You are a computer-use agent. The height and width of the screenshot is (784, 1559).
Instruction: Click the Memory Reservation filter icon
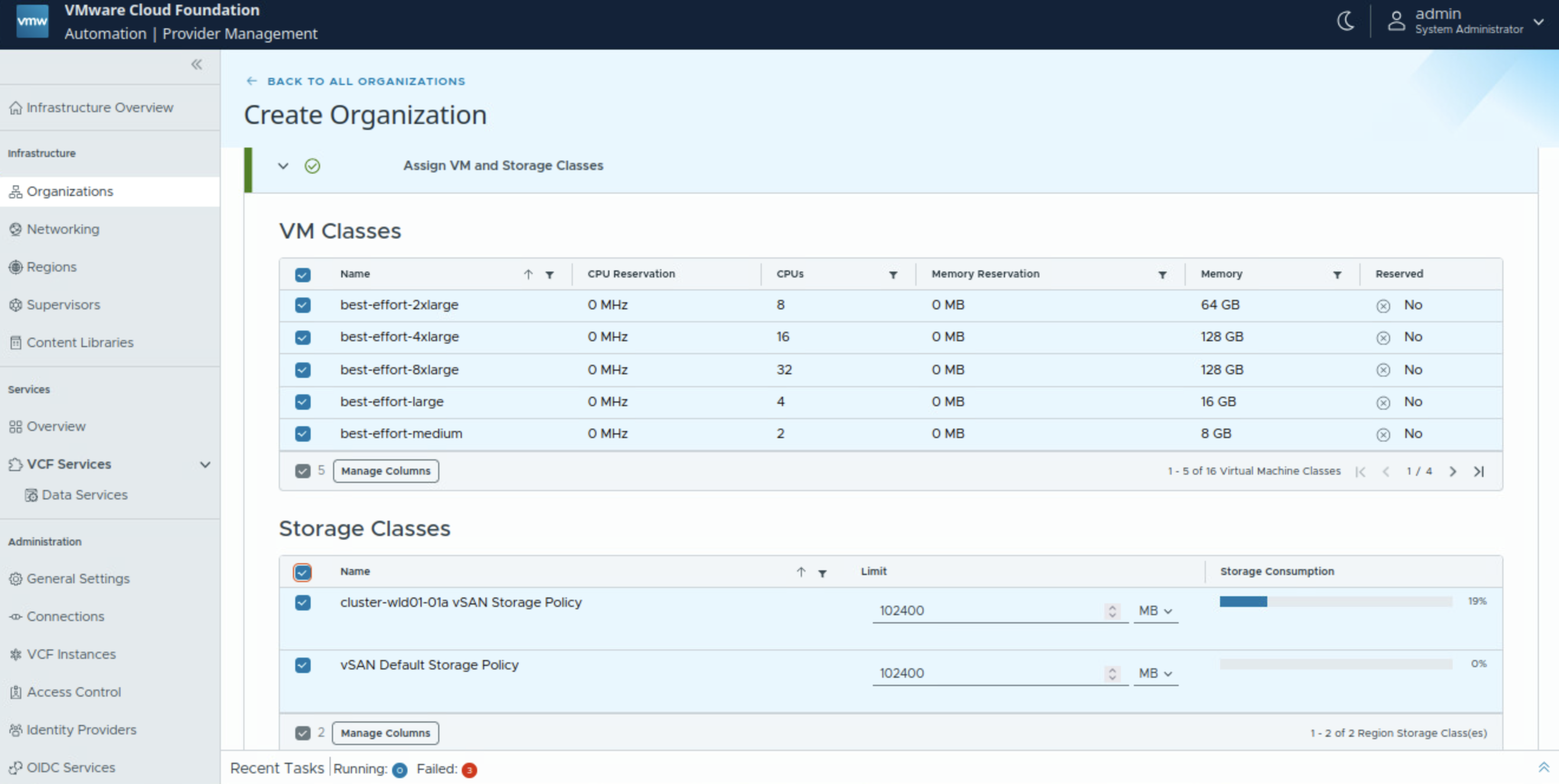[1162, 275]
